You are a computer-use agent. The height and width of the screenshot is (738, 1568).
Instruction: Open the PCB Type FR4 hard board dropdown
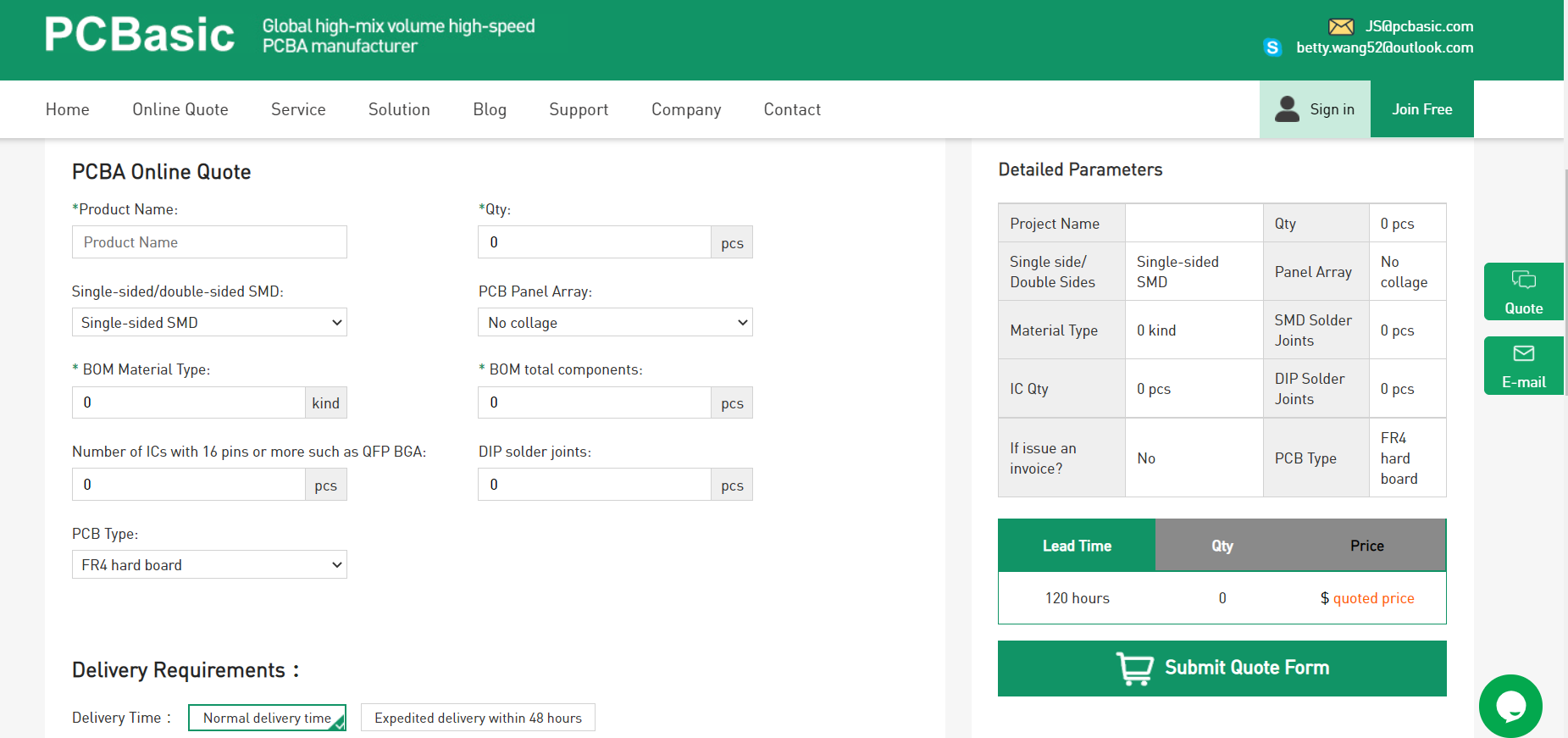209,564
